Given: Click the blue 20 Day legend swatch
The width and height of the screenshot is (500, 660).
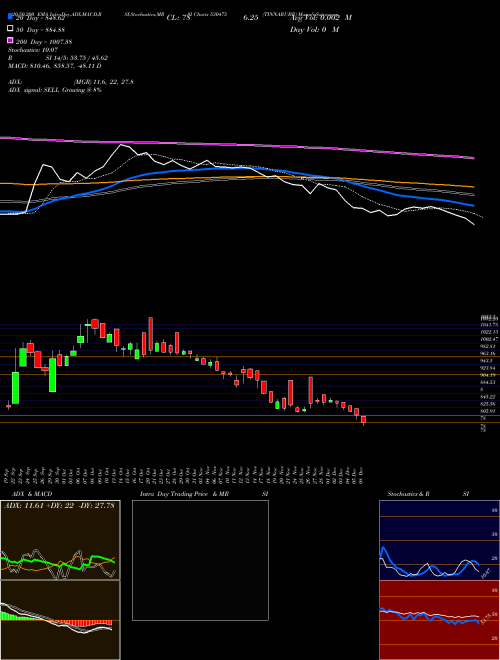Looking at the screenshot, I should tap(11, 17).
